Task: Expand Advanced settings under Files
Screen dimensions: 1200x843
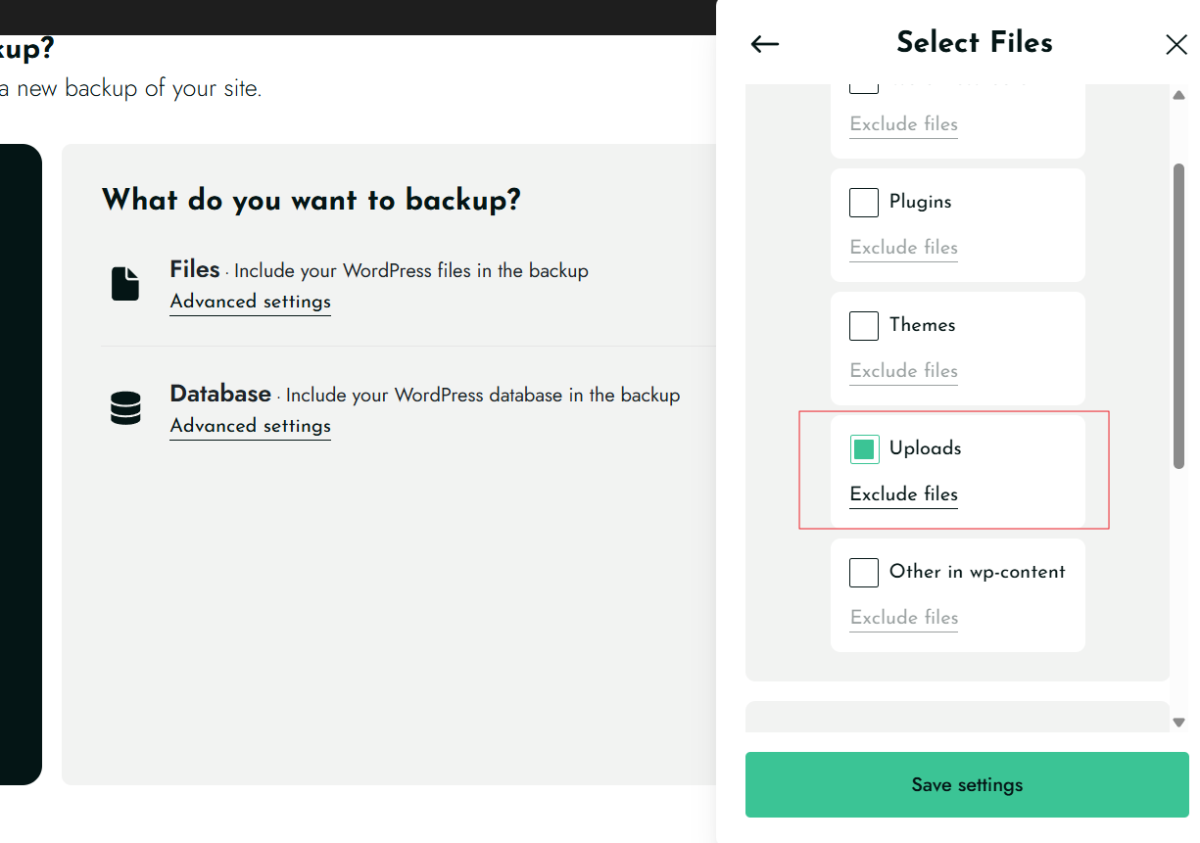Action: [250, 301]
